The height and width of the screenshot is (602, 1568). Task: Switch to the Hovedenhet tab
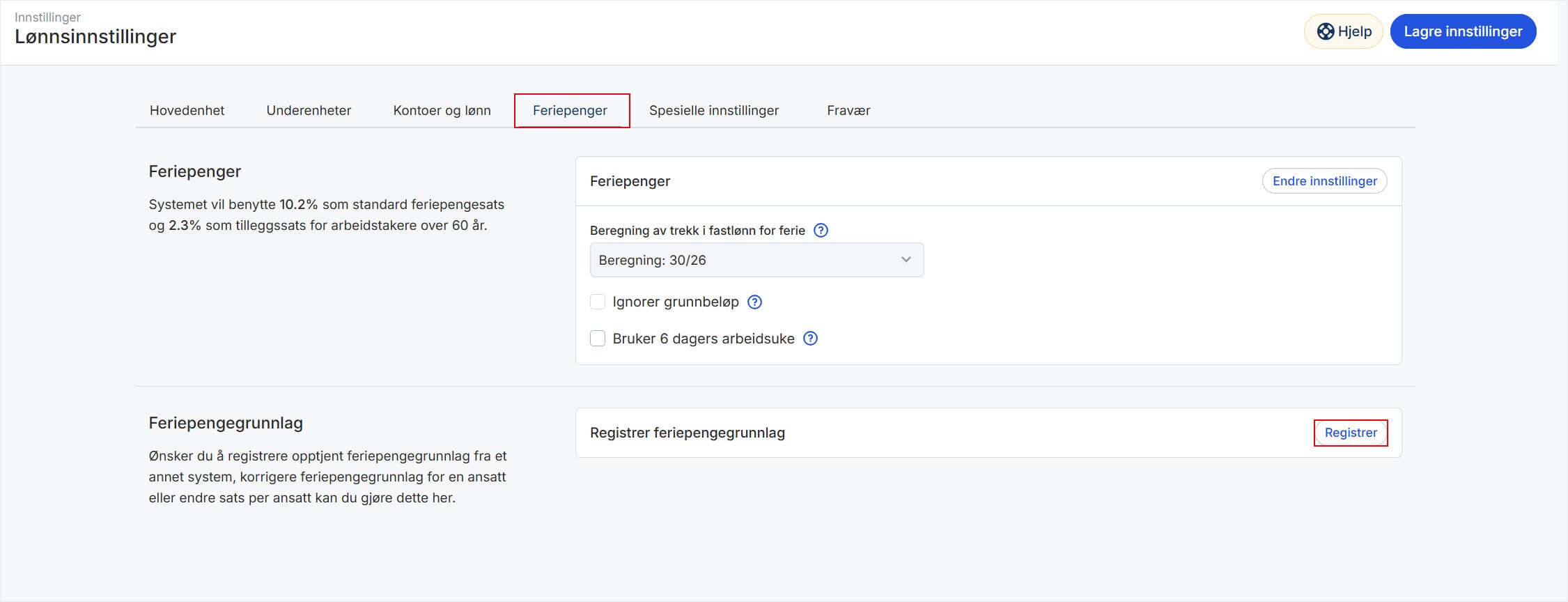coord(187,110)
